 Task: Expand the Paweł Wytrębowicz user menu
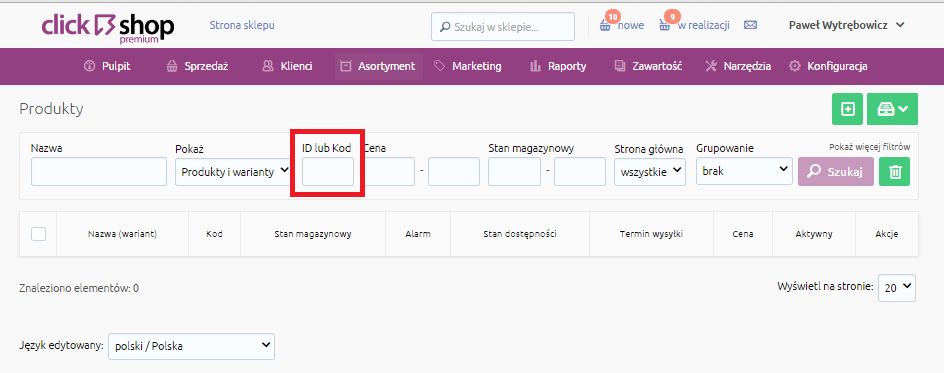(846, 25)
